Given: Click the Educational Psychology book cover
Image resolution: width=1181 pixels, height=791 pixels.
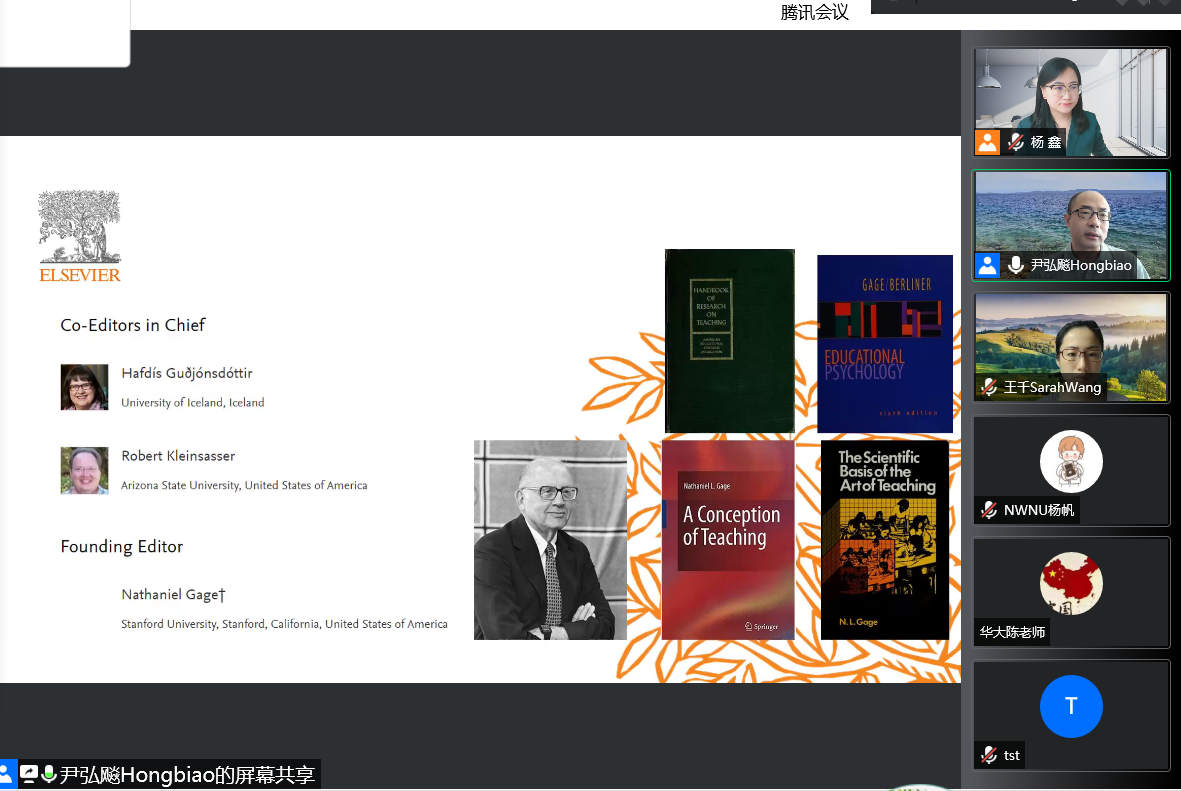Looking at the screenshot, I should pyautogui.click(x=884, y=343).
